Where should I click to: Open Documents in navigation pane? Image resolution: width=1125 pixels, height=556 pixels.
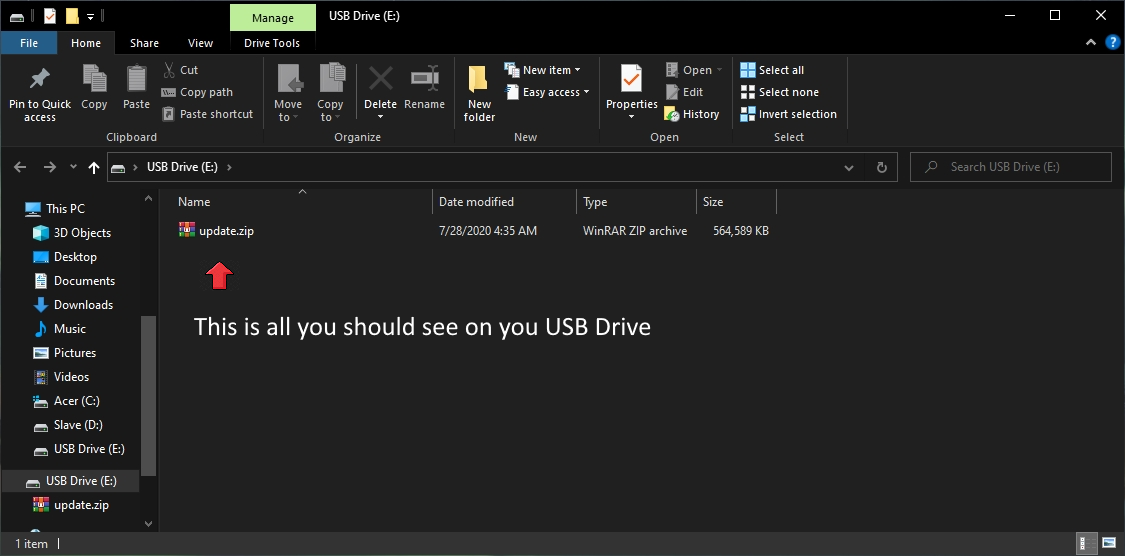pos(74,281)
